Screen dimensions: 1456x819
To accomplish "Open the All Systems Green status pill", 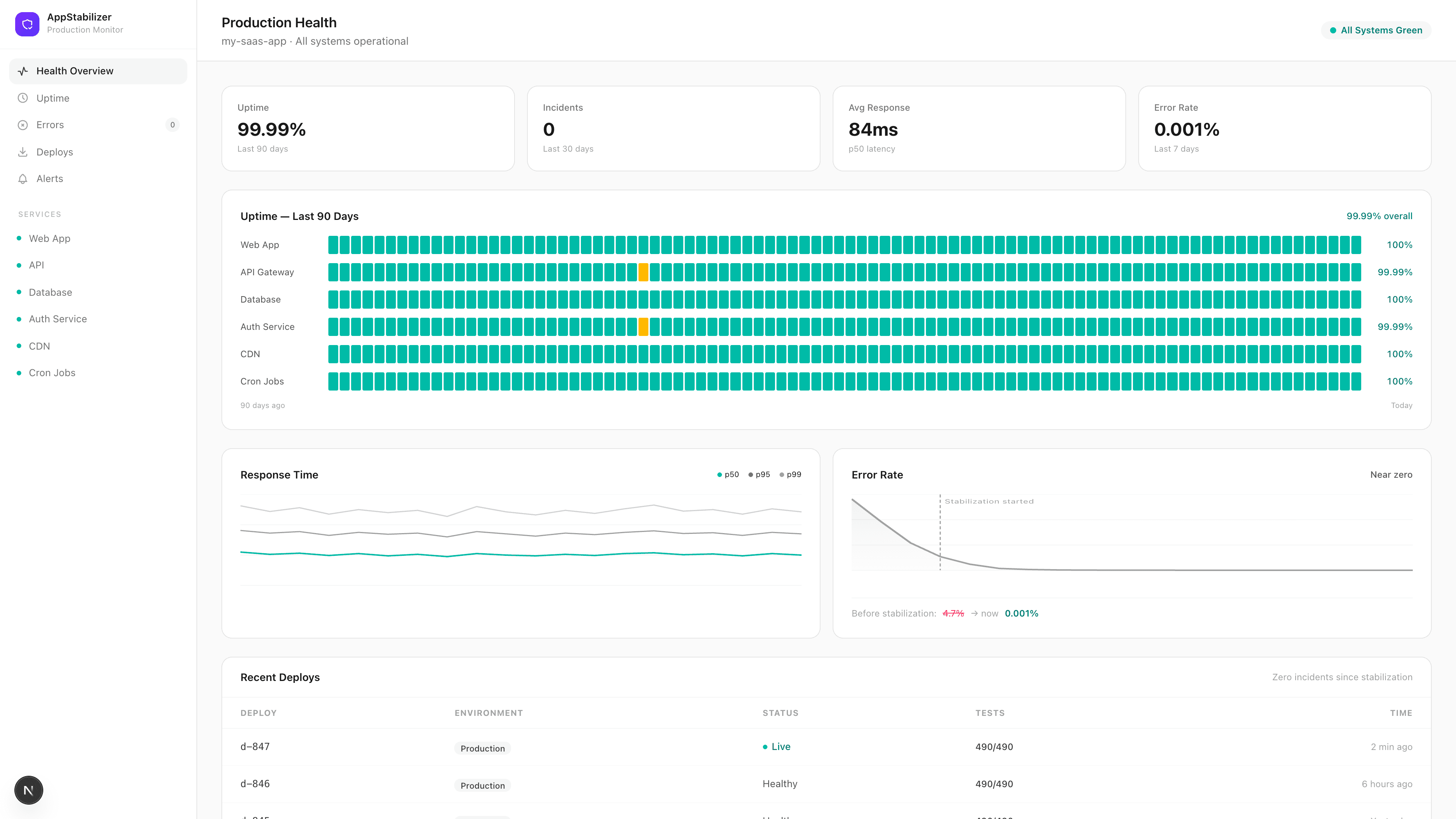I will [x=1376, y=30].
